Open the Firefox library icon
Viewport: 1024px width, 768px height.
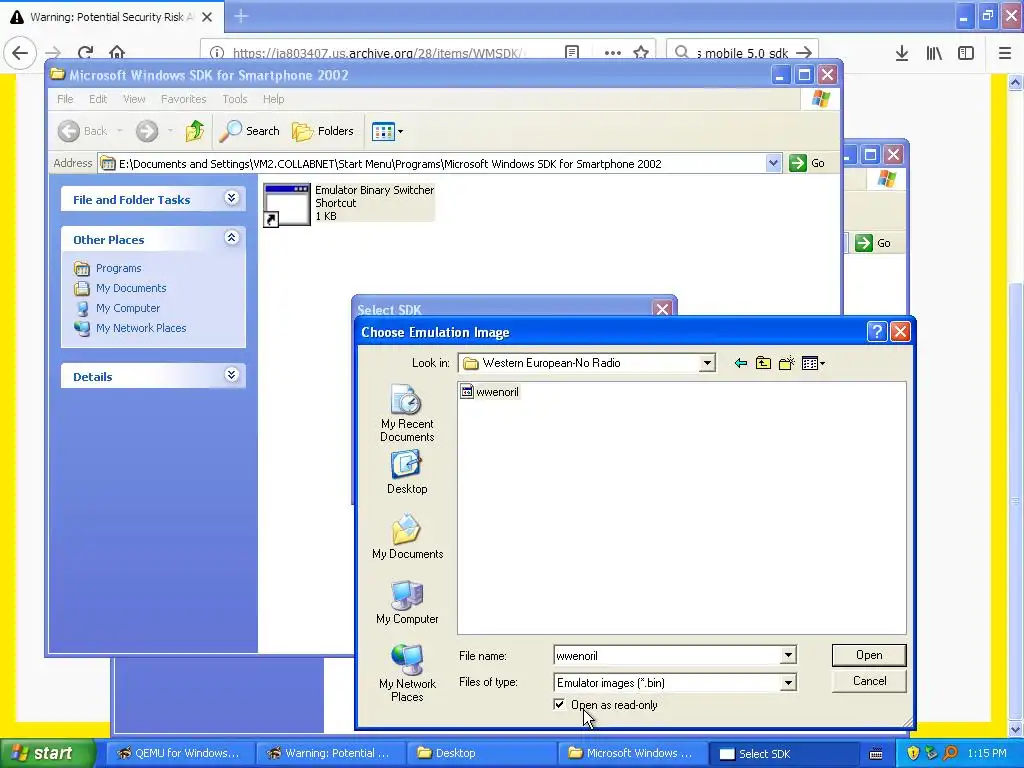point(934,53)
